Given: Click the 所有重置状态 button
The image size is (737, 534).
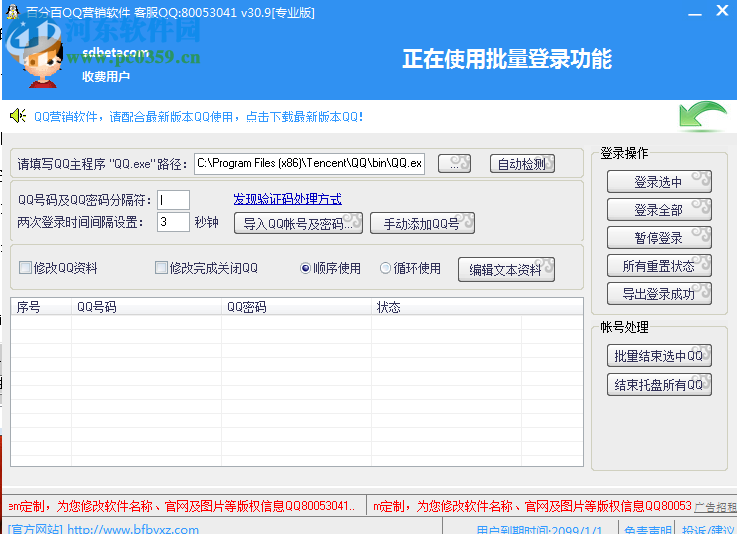Looking at the screenshot, I should [x=659, y=266].
